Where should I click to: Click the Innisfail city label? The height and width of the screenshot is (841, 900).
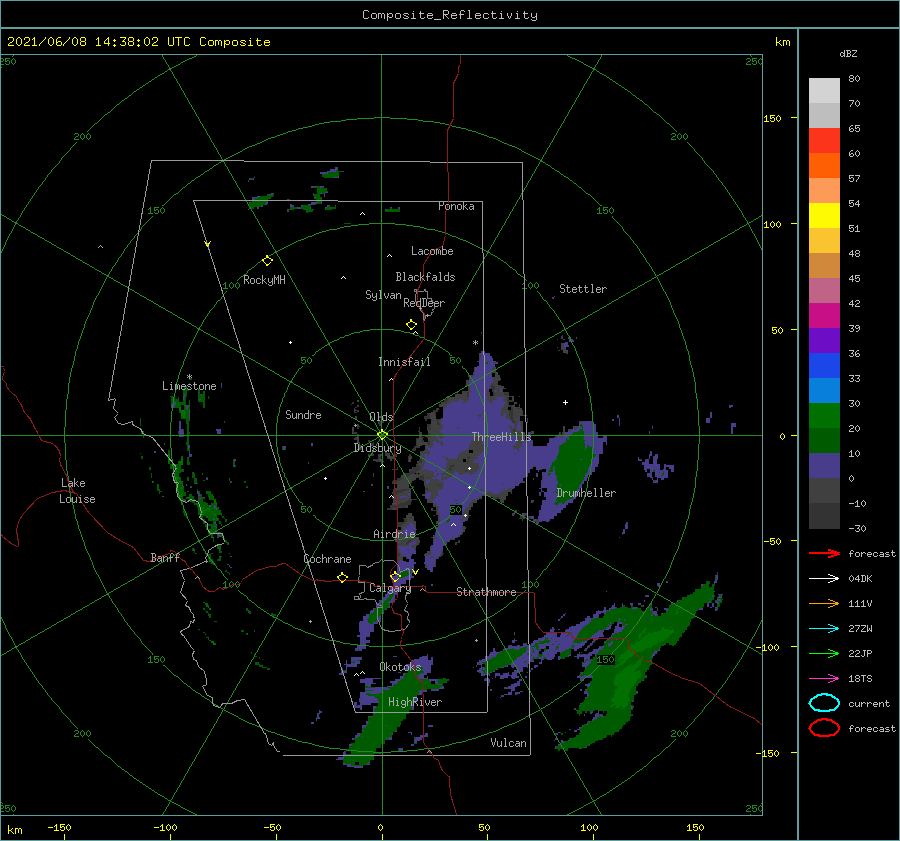[404, 362]
